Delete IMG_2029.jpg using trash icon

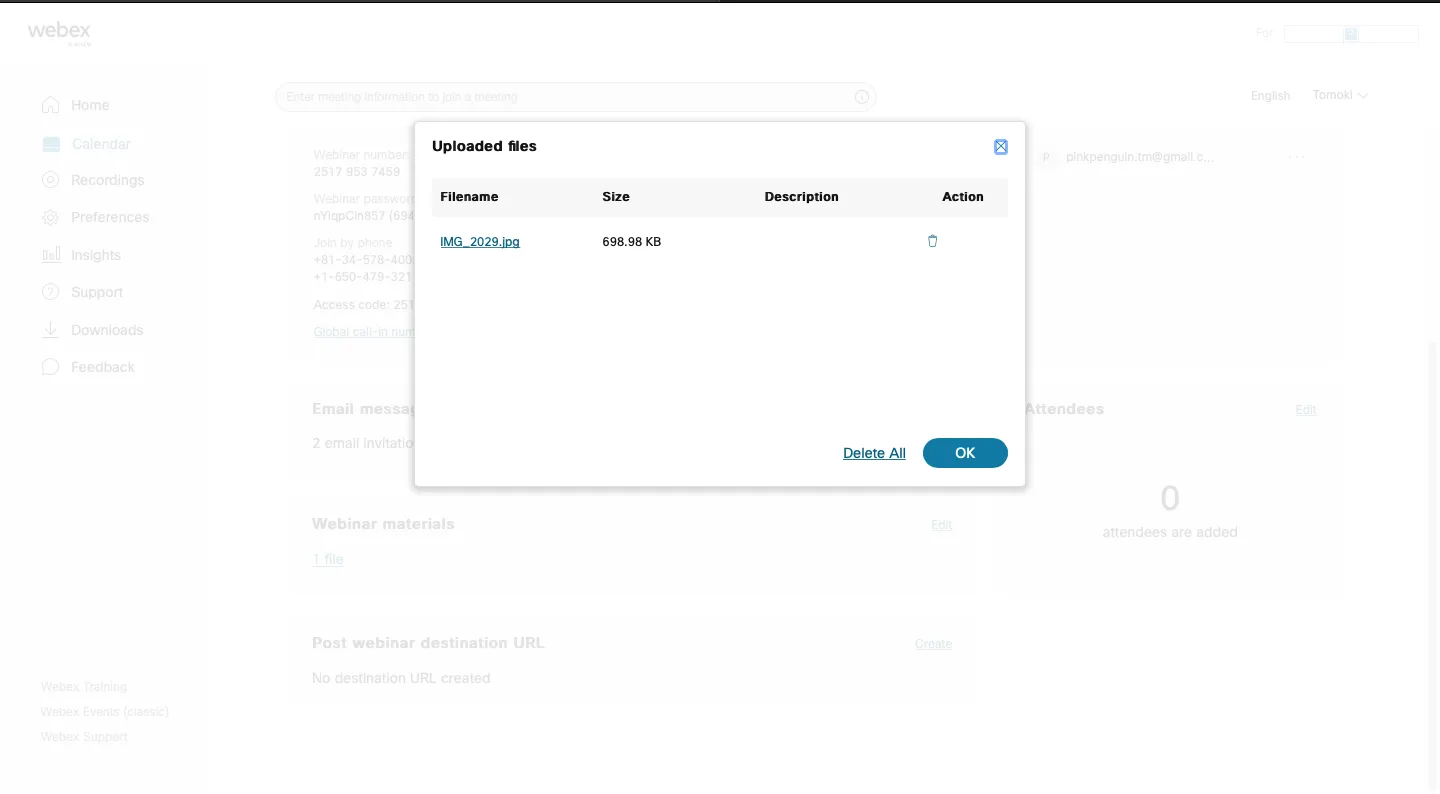[932, 241]
